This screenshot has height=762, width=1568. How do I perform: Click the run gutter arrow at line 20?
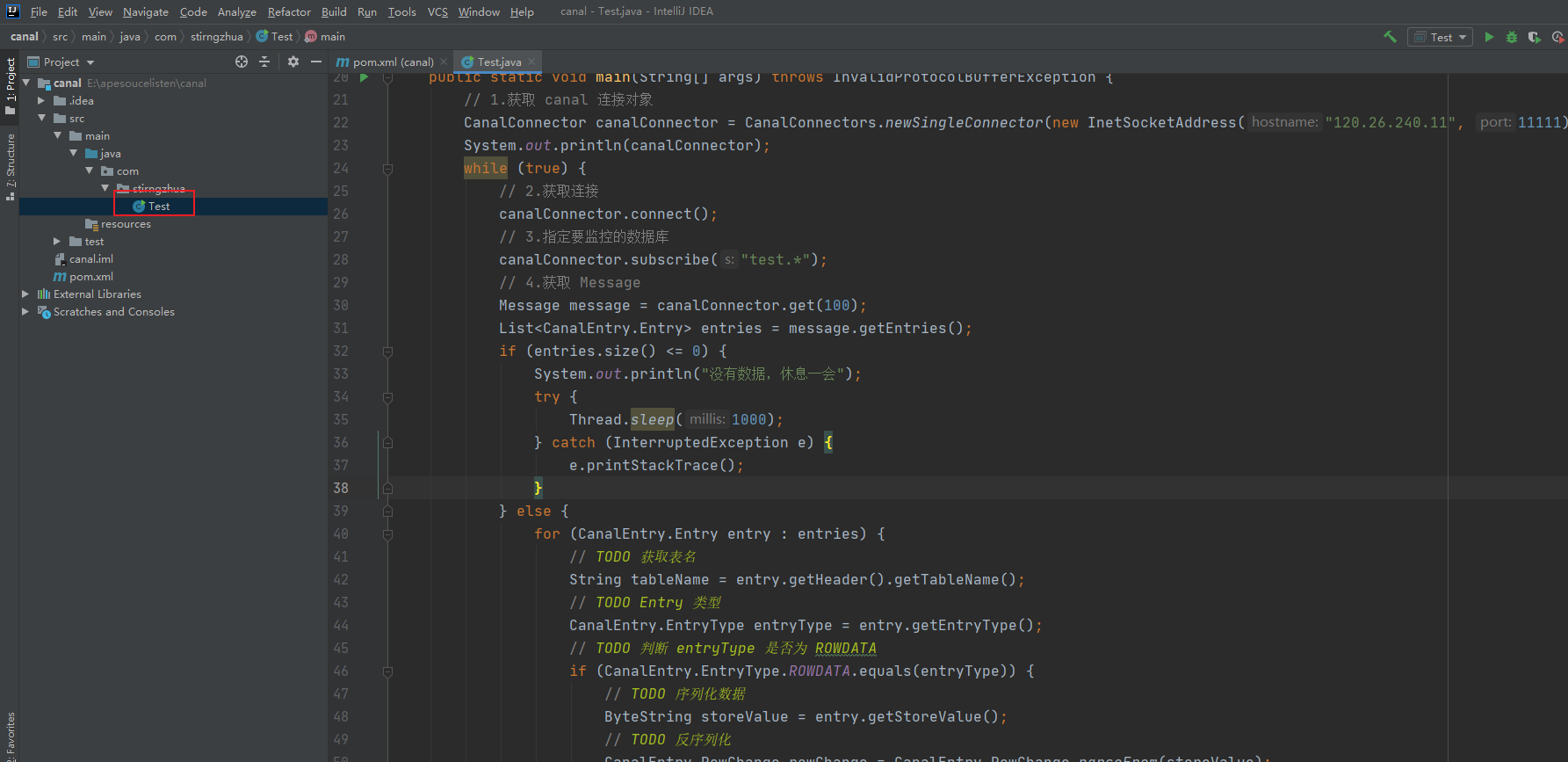pos(365,77)
